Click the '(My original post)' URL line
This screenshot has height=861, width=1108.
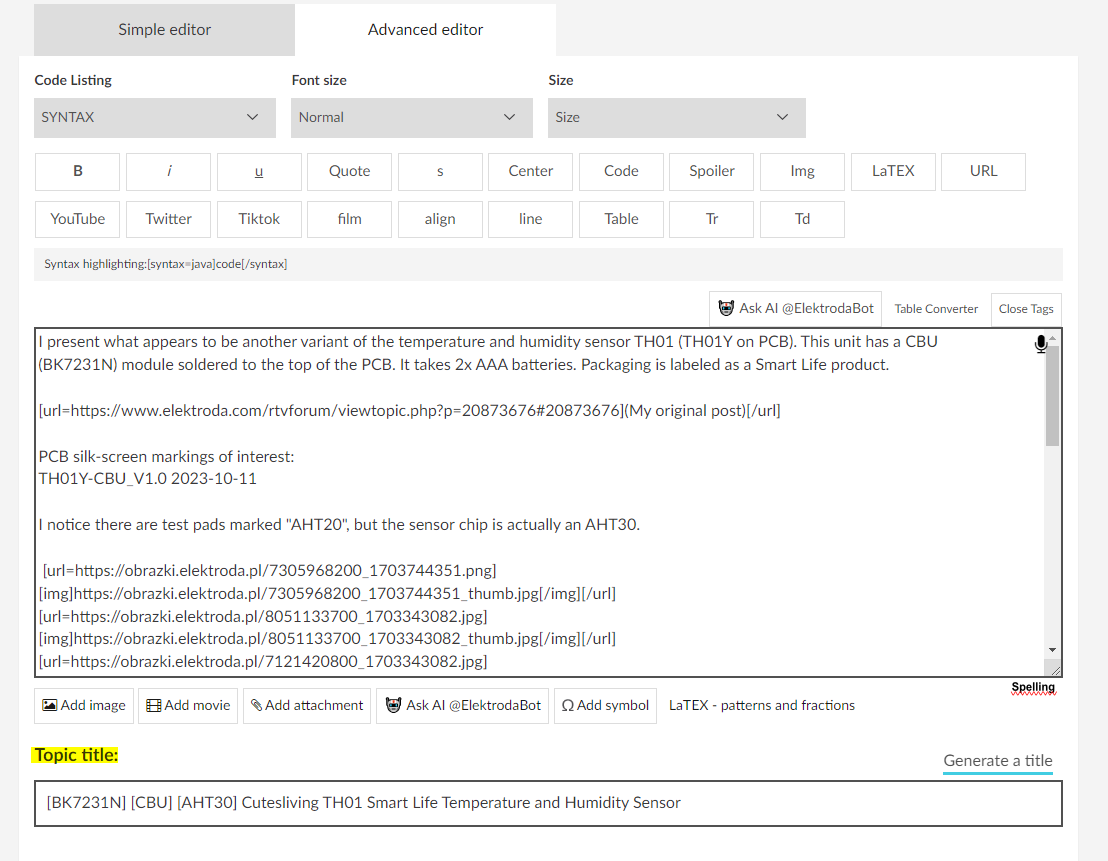[x=410, y=411]
